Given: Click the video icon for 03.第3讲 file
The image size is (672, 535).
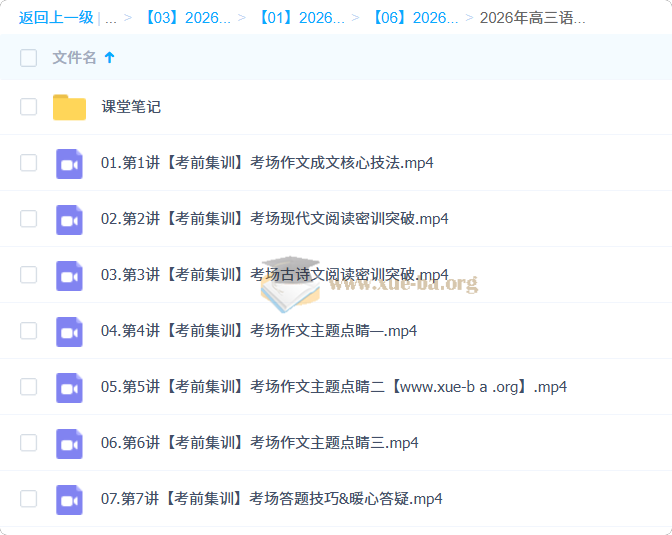Looking at the screenshot, I should (x=69, y=276).
